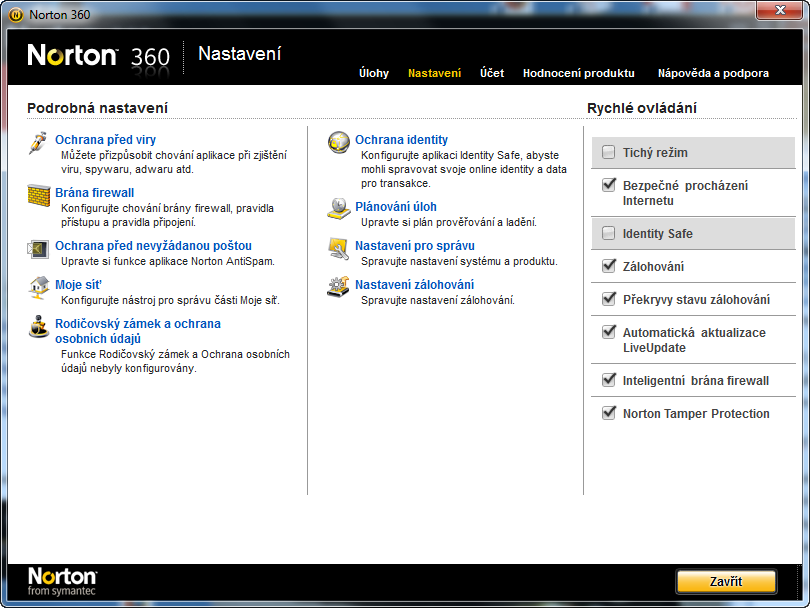
Task: Switch to the Účet tab
Action: pyautogui.click(x=491, y=73)
